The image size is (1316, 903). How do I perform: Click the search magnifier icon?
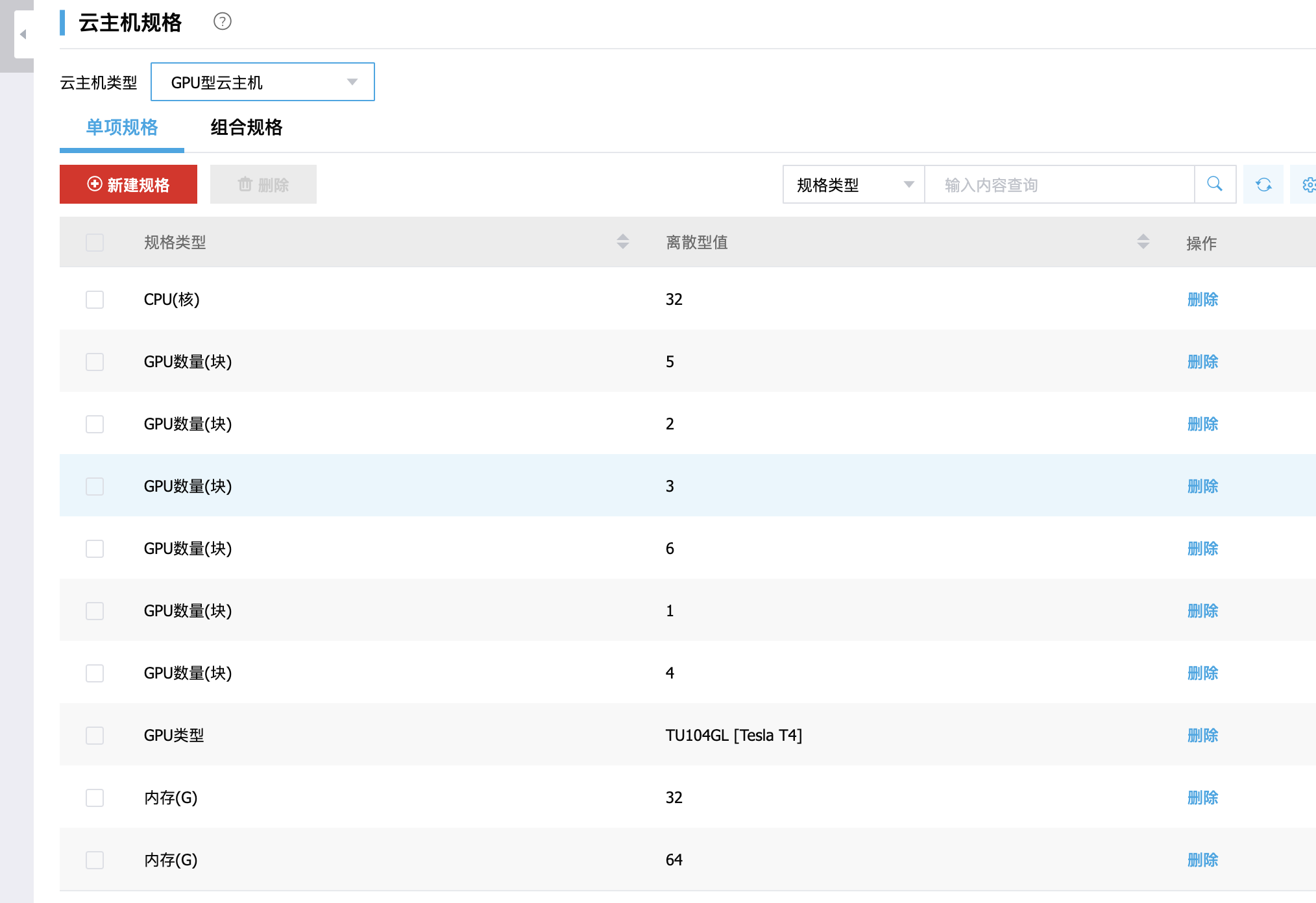[x=1215, y=184]
